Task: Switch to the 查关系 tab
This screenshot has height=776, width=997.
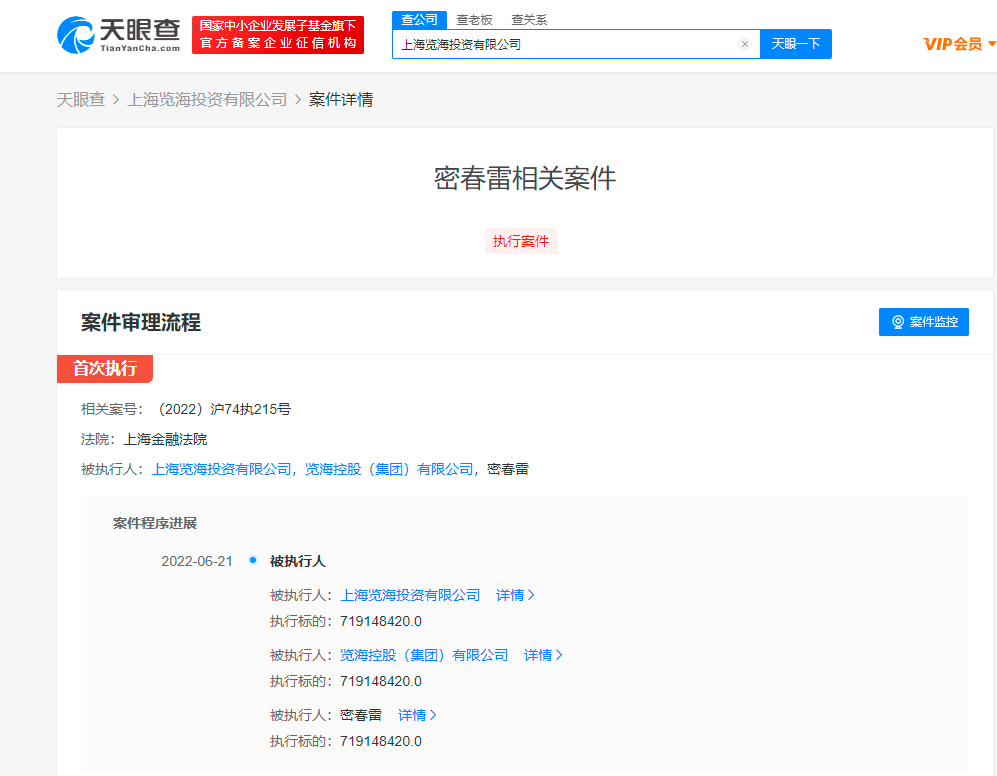Action: pos(529,20)
